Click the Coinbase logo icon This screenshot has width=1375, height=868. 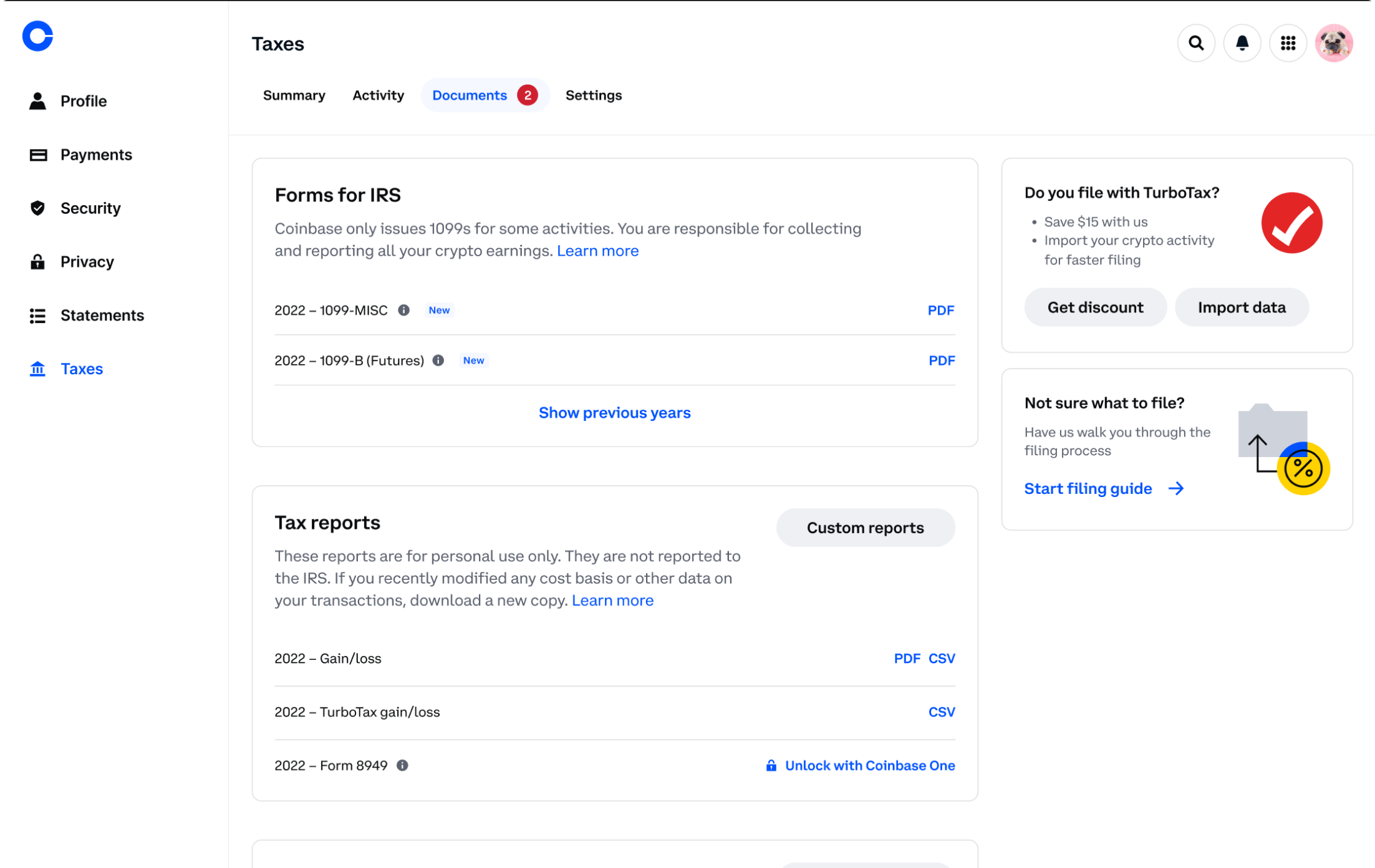pos(37,36)
